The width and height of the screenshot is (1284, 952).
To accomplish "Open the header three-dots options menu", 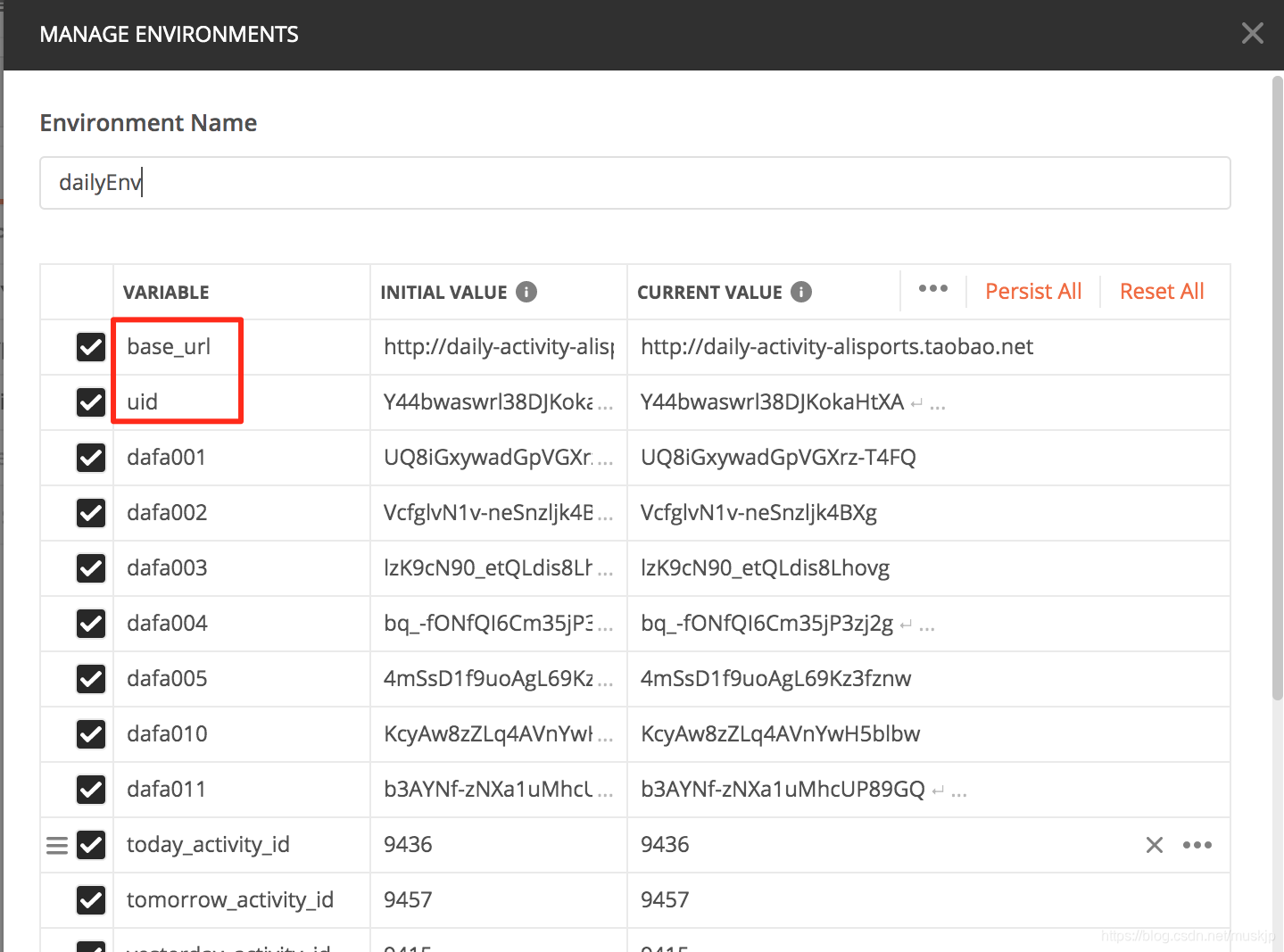I will (933, 288).
